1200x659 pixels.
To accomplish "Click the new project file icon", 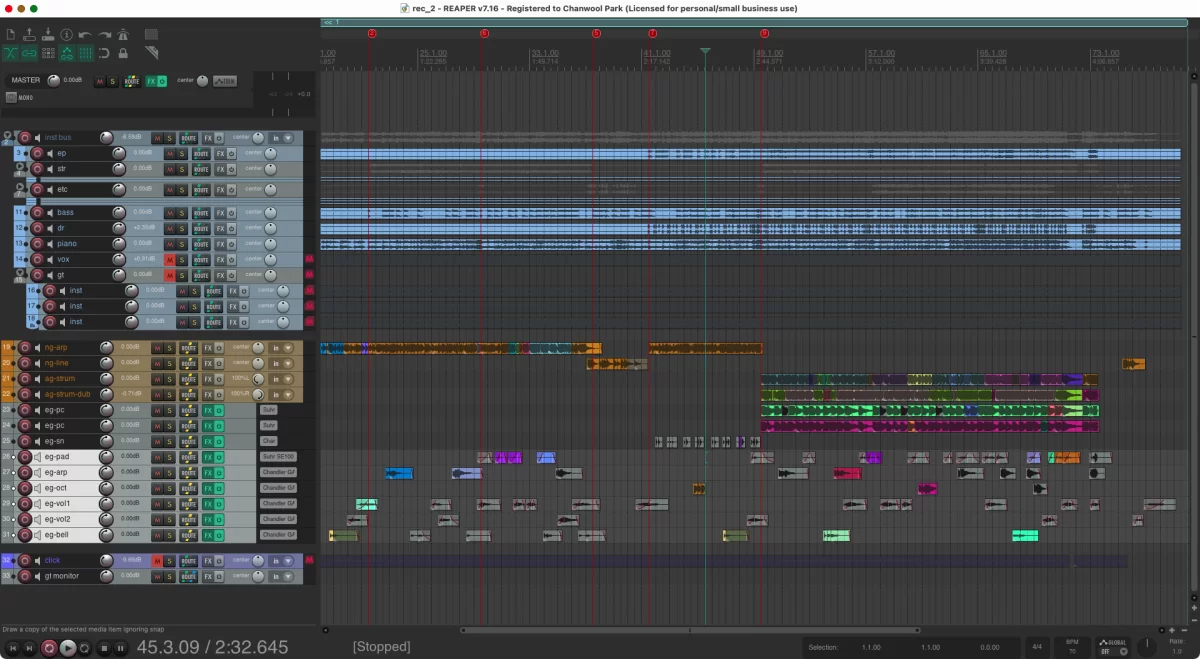I will coord(10,35).
